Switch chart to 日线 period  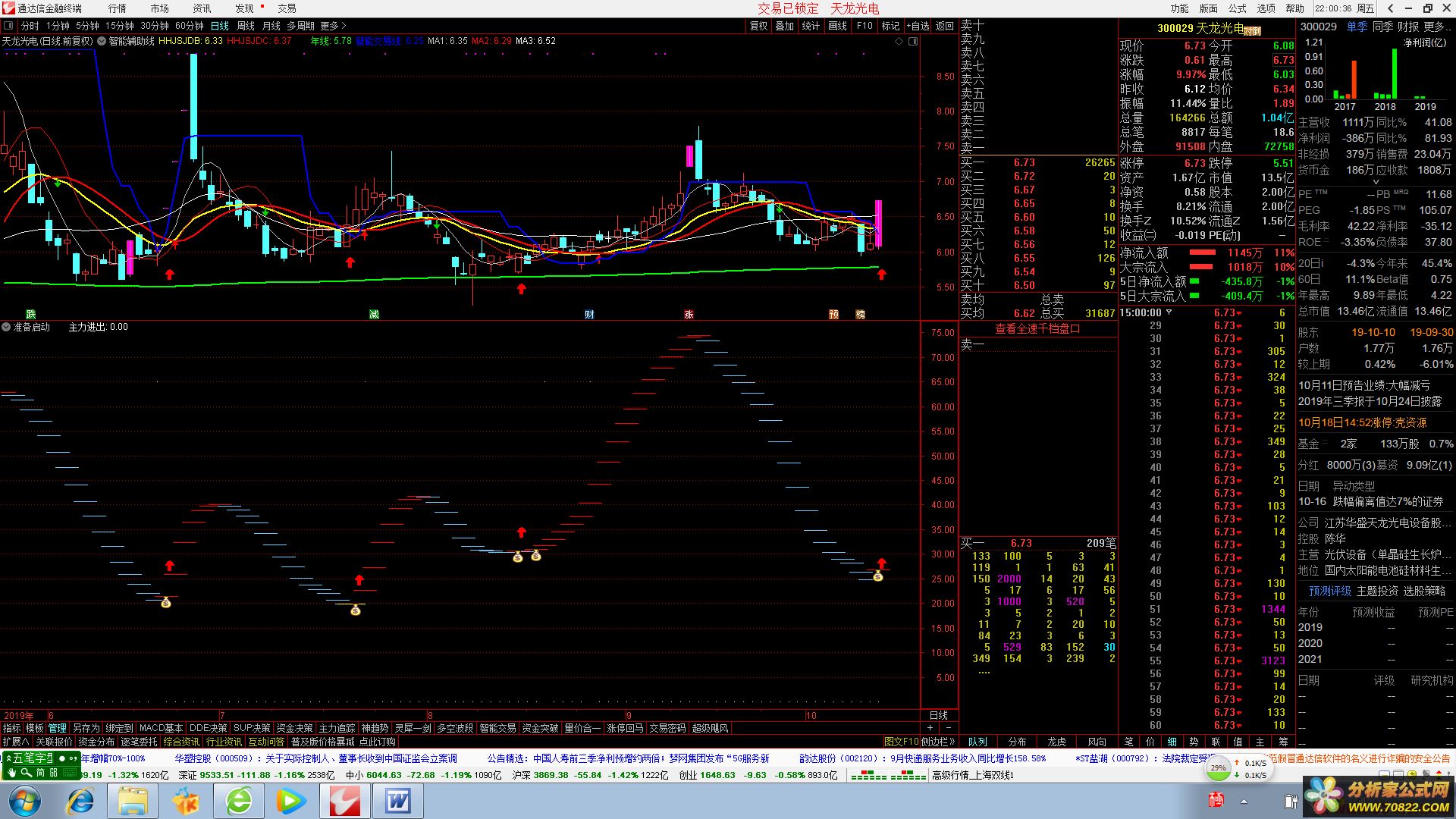(219, 26)
